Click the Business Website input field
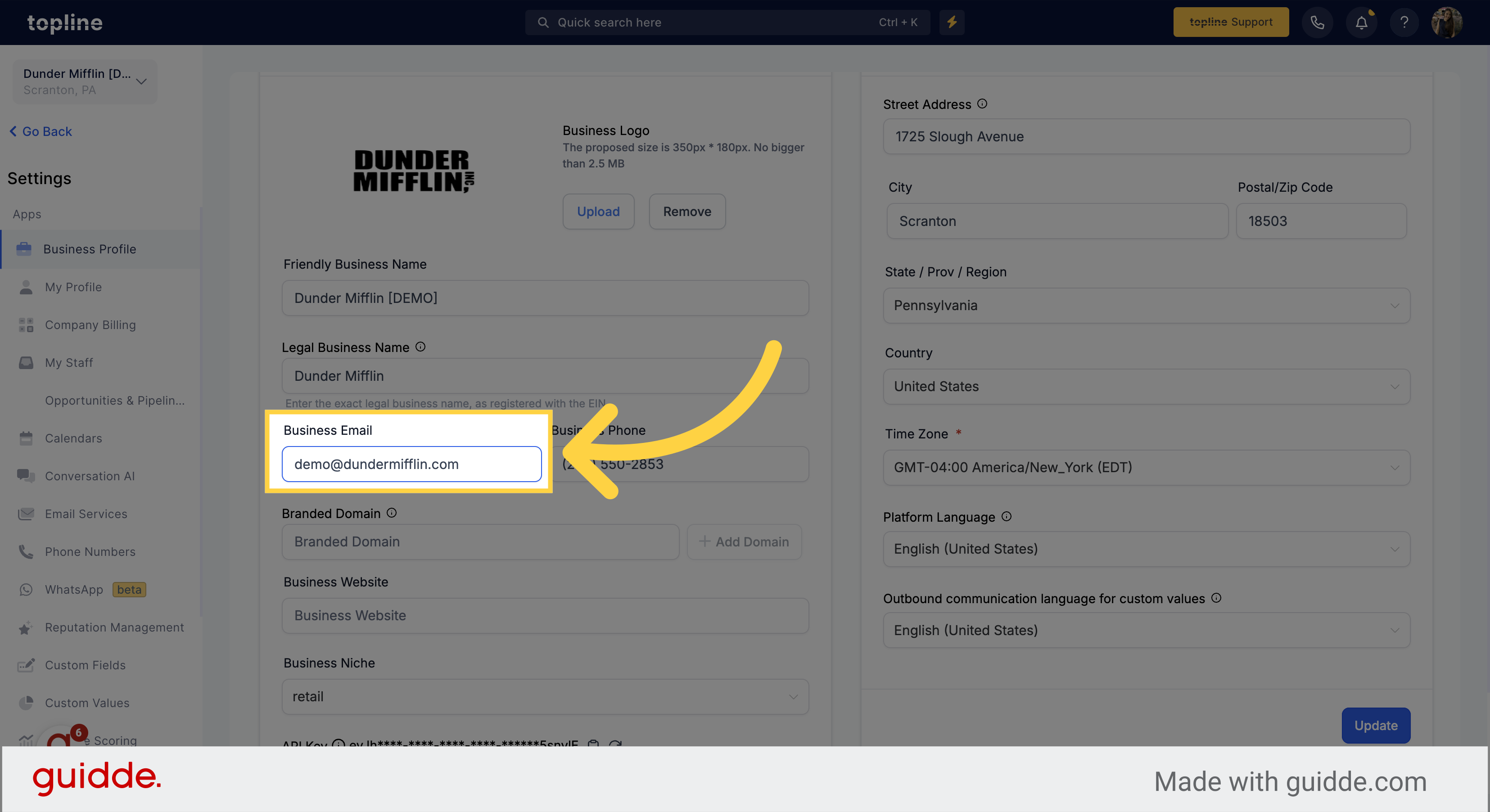The image size is (1490, 812). tap(545, 615)
